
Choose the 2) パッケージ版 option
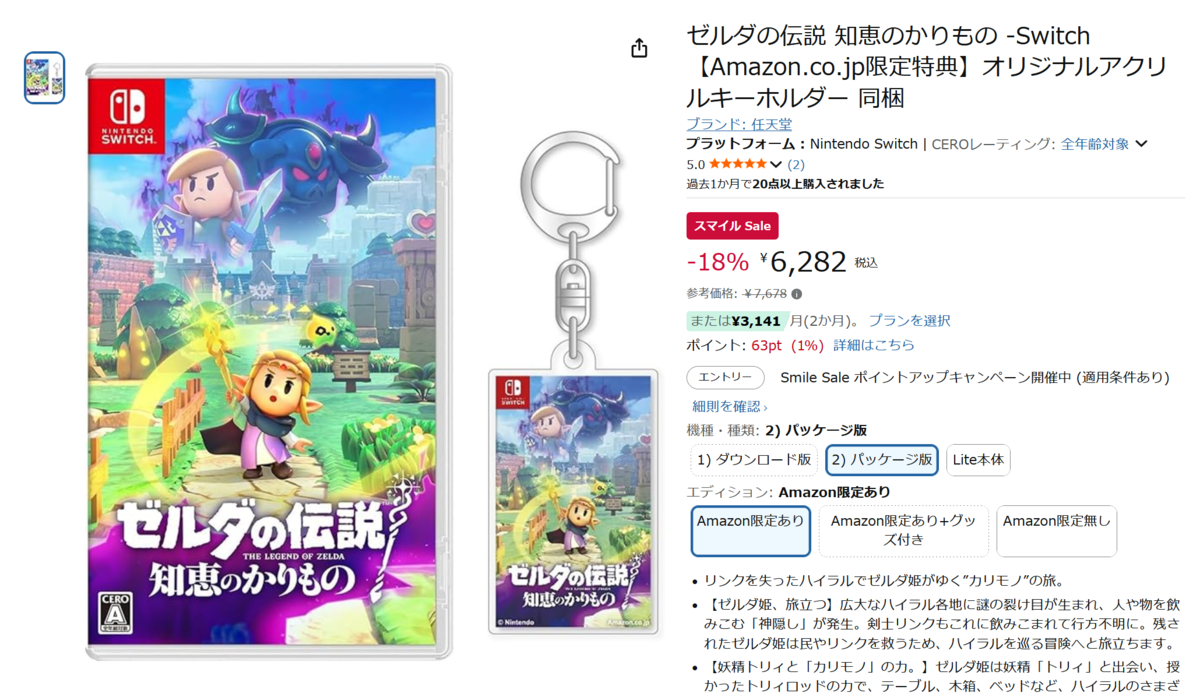tap(882, 460)
